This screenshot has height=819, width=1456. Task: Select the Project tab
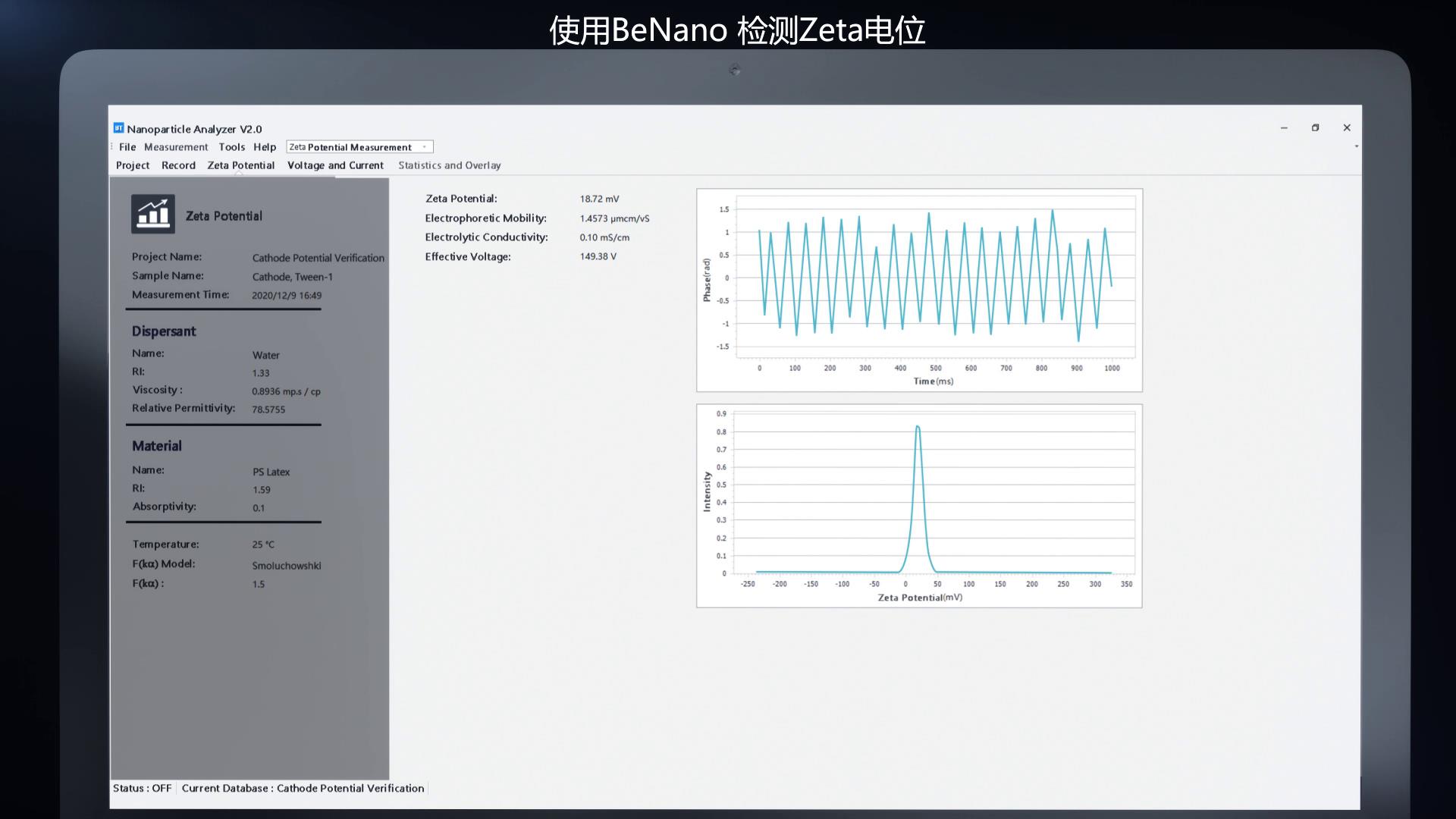(x=132, y=165)
